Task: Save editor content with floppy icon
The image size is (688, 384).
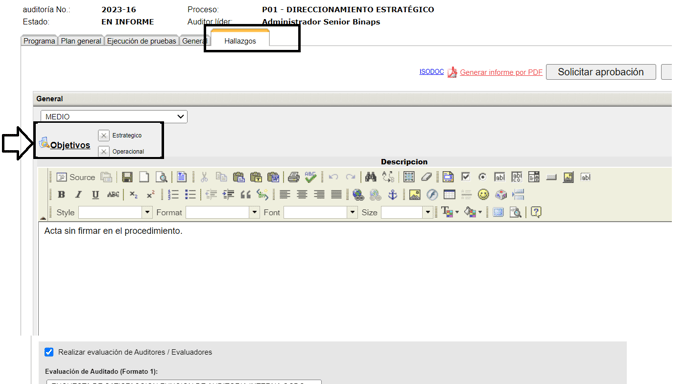Action: pos(127,177)
